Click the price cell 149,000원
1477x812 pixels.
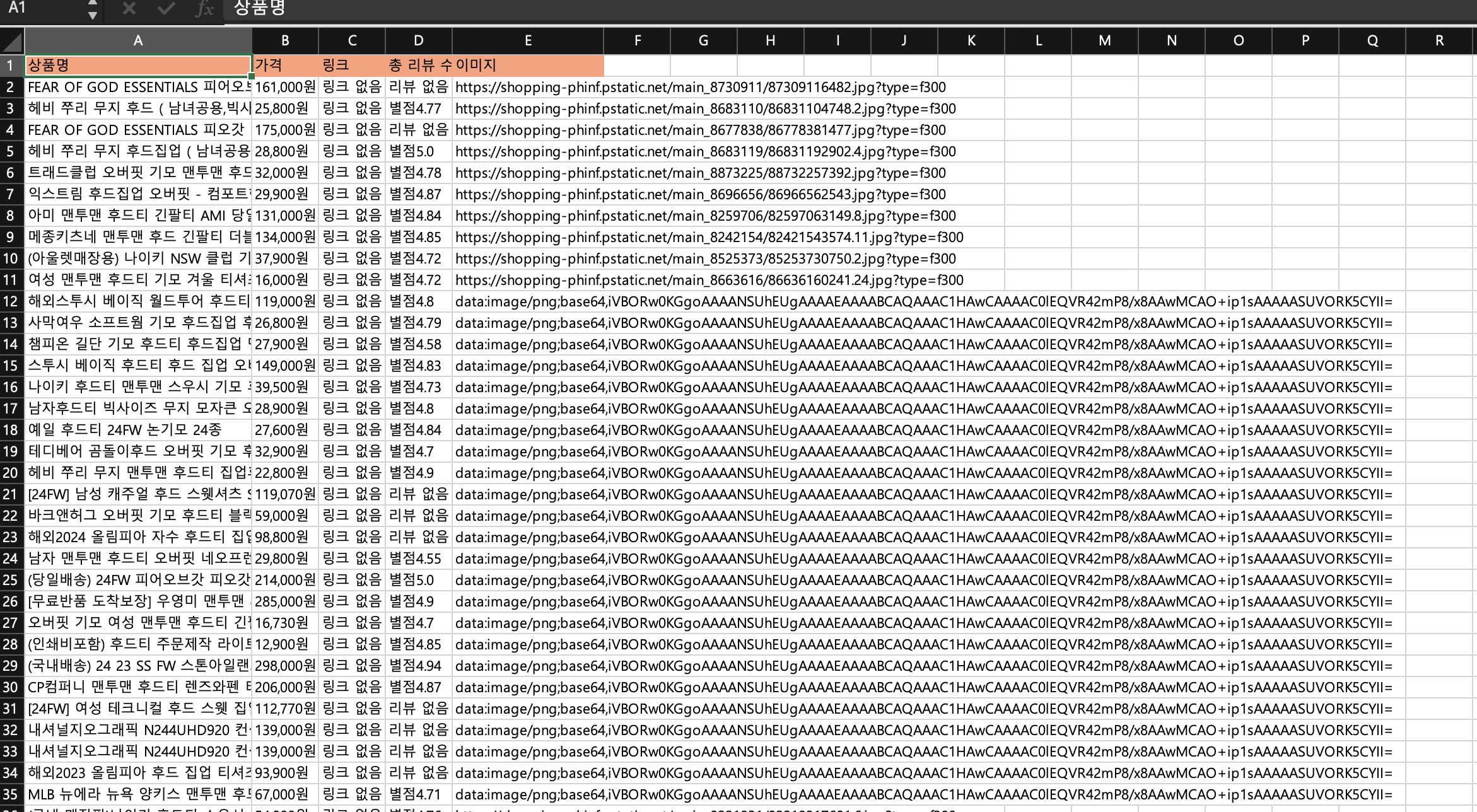[285, 366]
